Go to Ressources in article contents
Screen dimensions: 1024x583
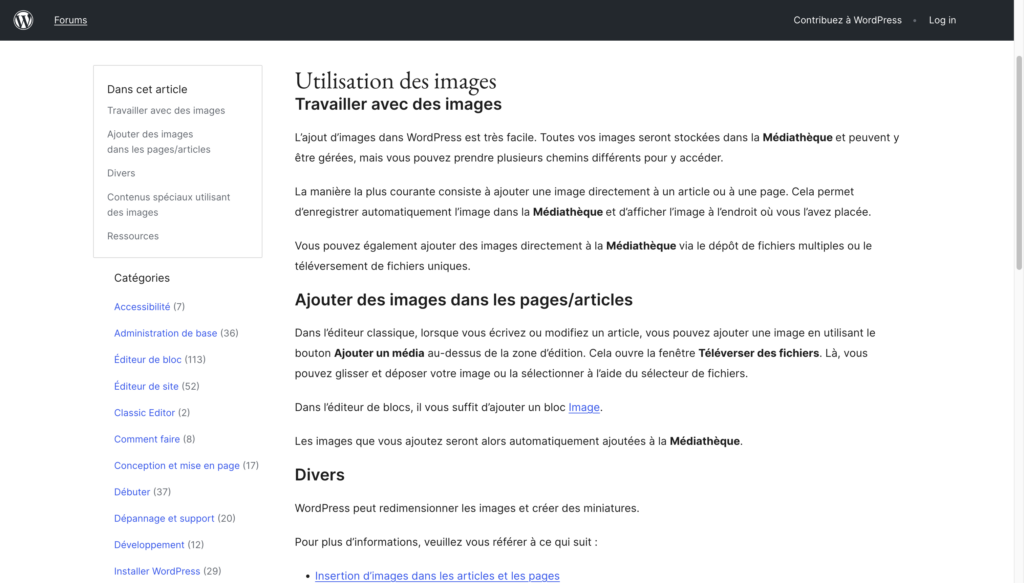133,236
